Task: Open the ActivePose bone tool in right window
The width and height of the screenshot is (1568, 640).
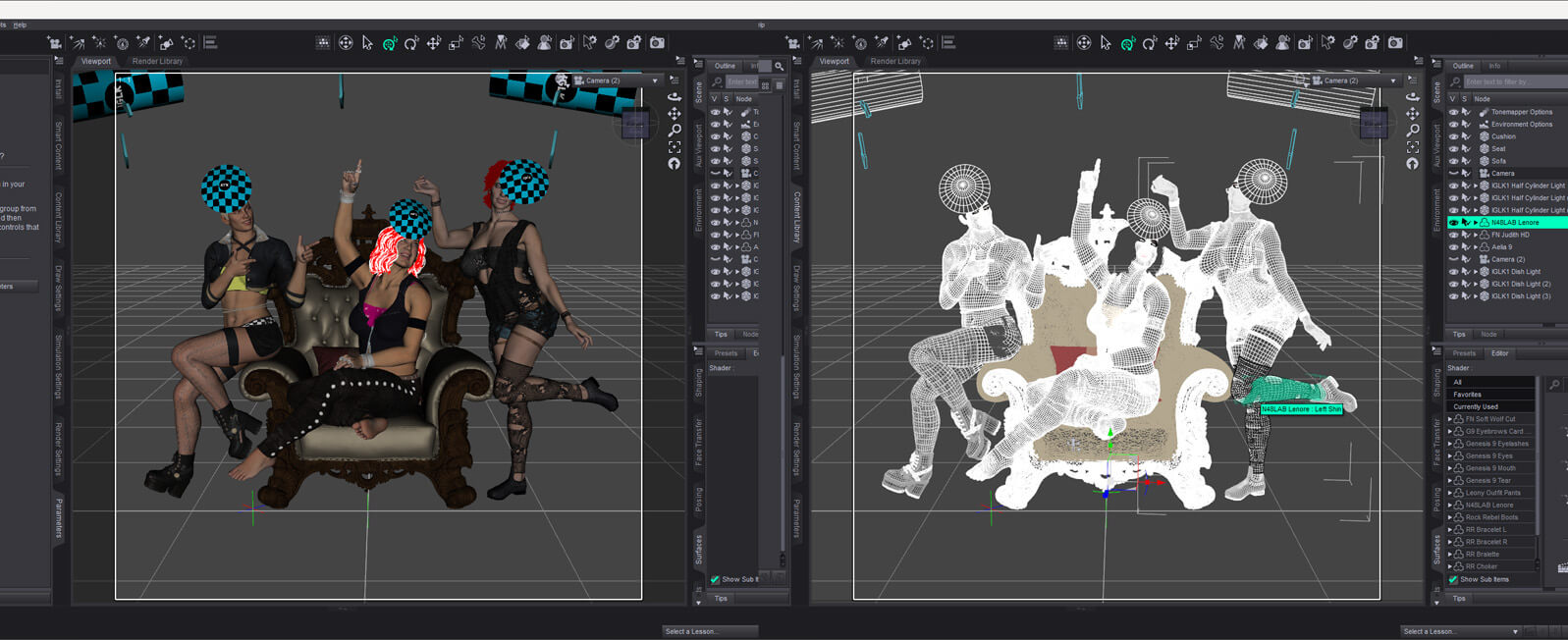Action: 1217,43
